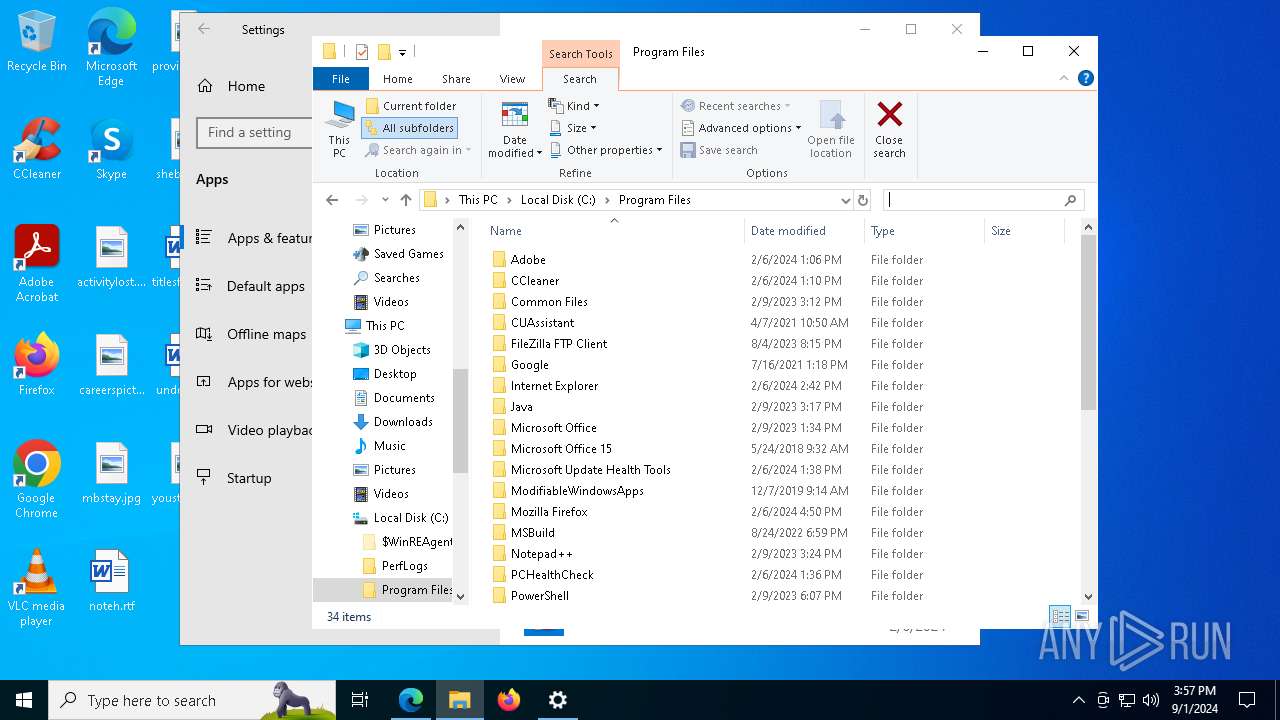
Task: Click the Find a setting field
Action: point(255,132)
